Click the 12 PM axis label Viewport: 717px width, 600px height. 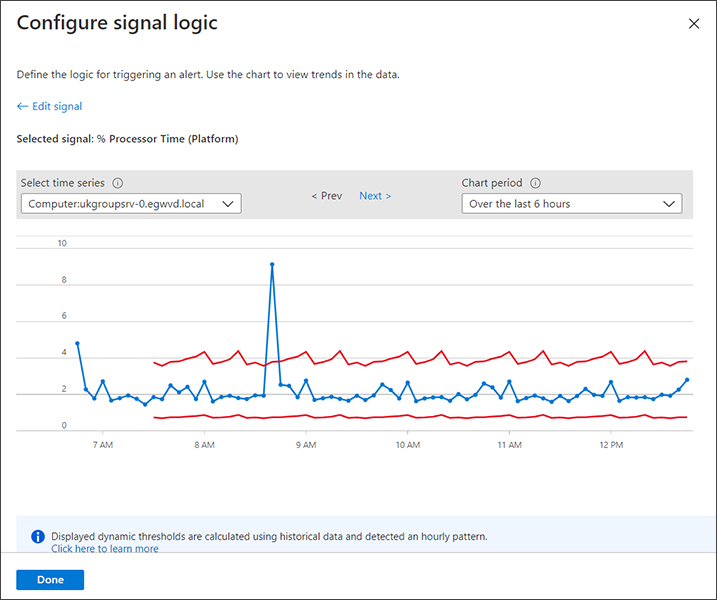pyautogui.click(x=611, y=445)
